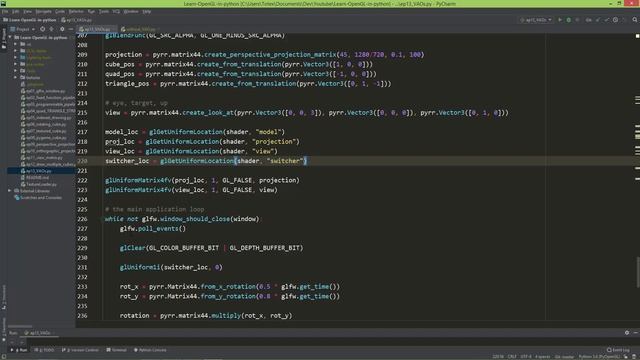This screenshot has height=360, width=640.
Task: Open the run configuration dropdown ep13_VAOs
Action: [536, 20]
